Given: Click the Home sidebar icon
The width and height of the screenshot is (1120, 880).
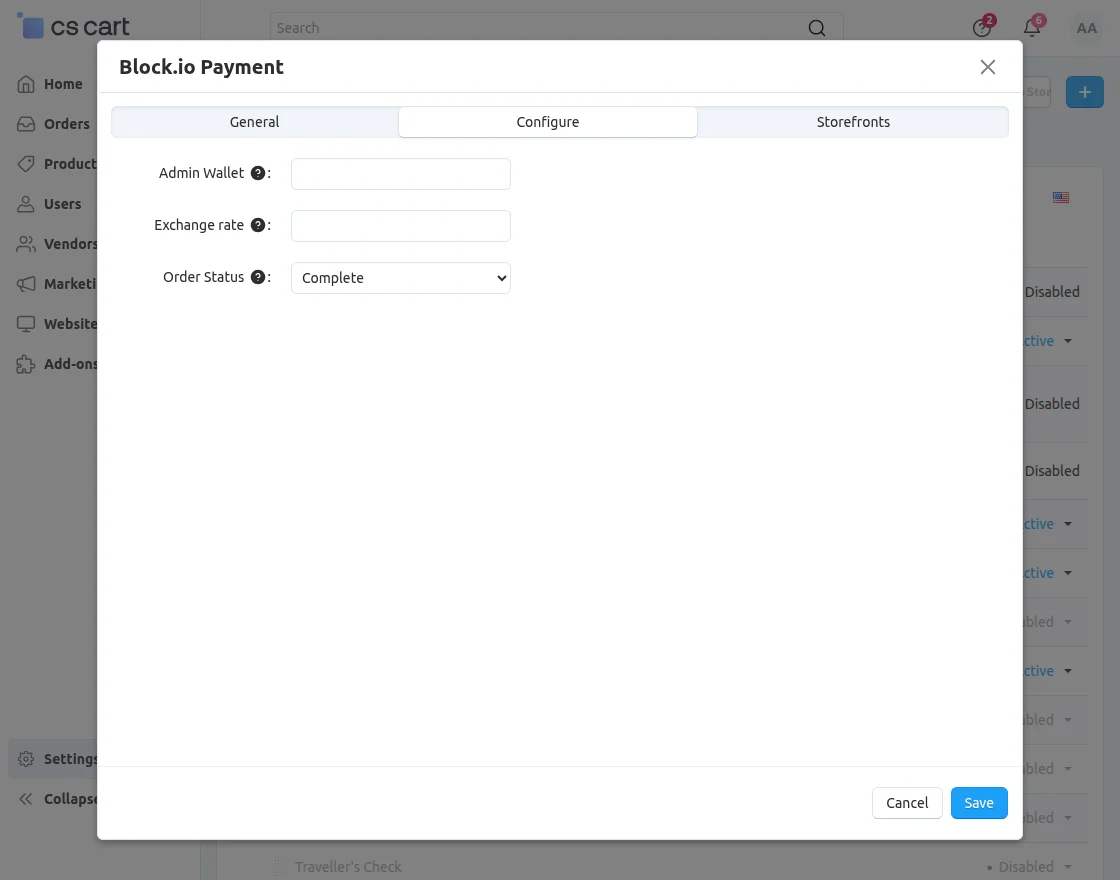Looking at the screenshot, I should click(26, 84).
